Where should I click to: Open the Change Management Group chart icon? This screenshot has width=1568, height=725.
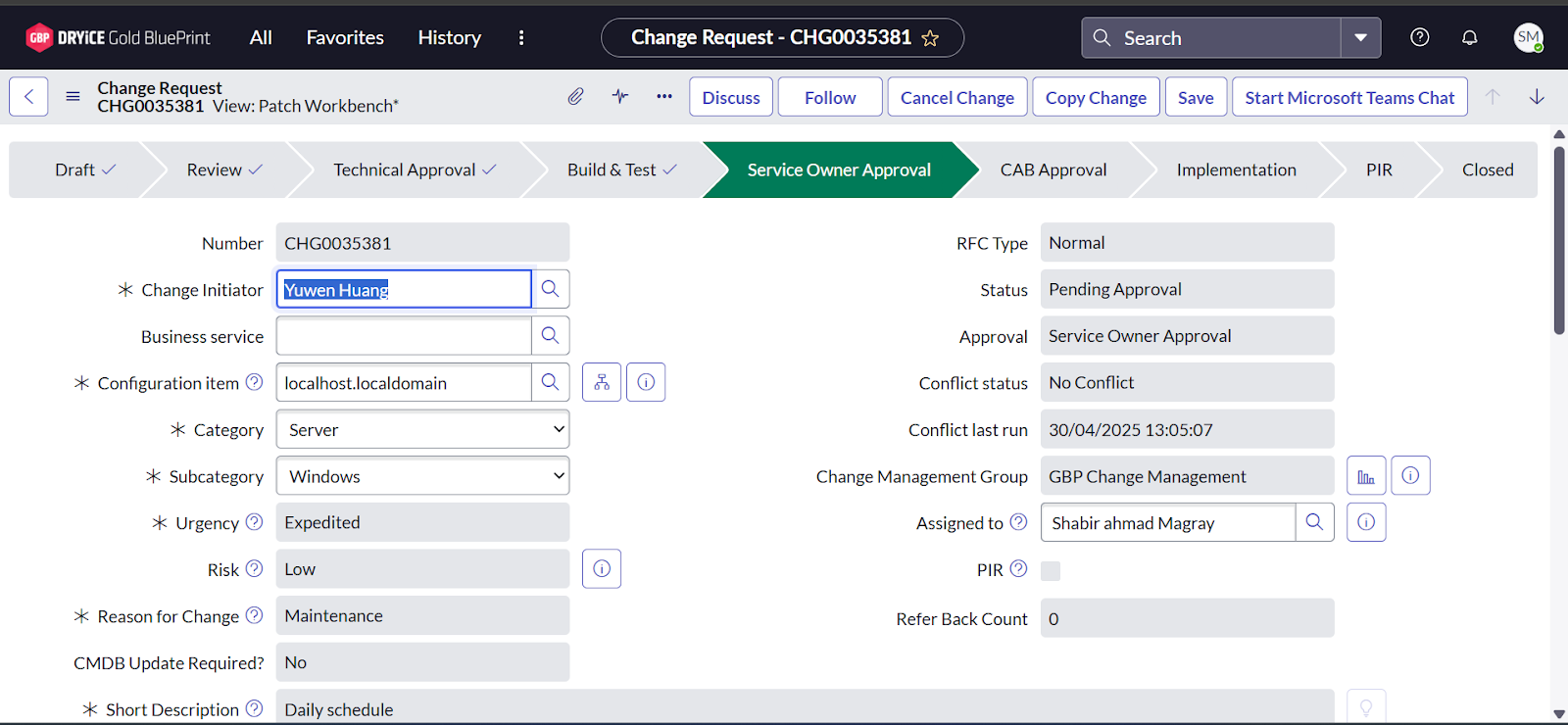1365,476
